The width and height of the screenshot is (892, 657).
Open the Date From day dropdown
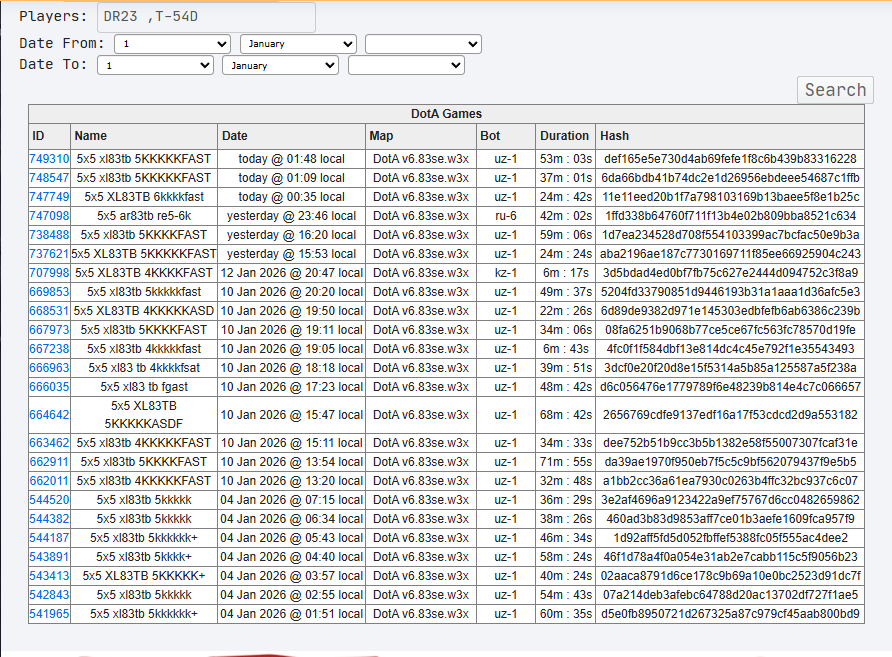172,44
